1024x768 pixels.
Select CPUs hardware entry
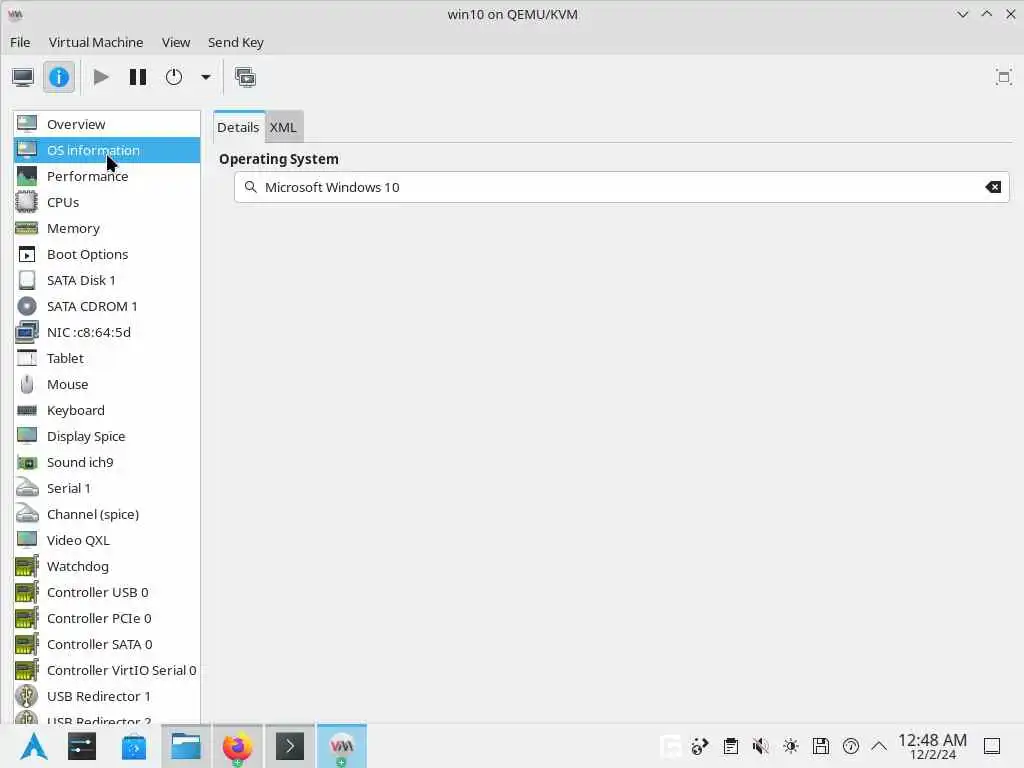pyautogui.click(x=107, y=202)
